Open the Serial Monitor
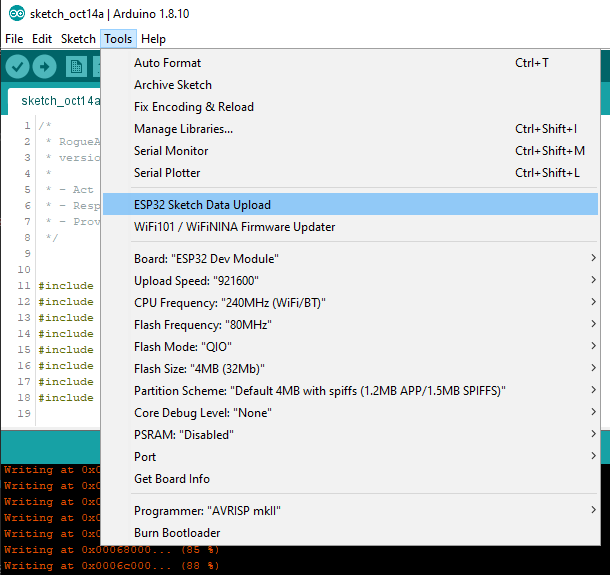Viewport: 610px width, 575px height. [350, 151]
